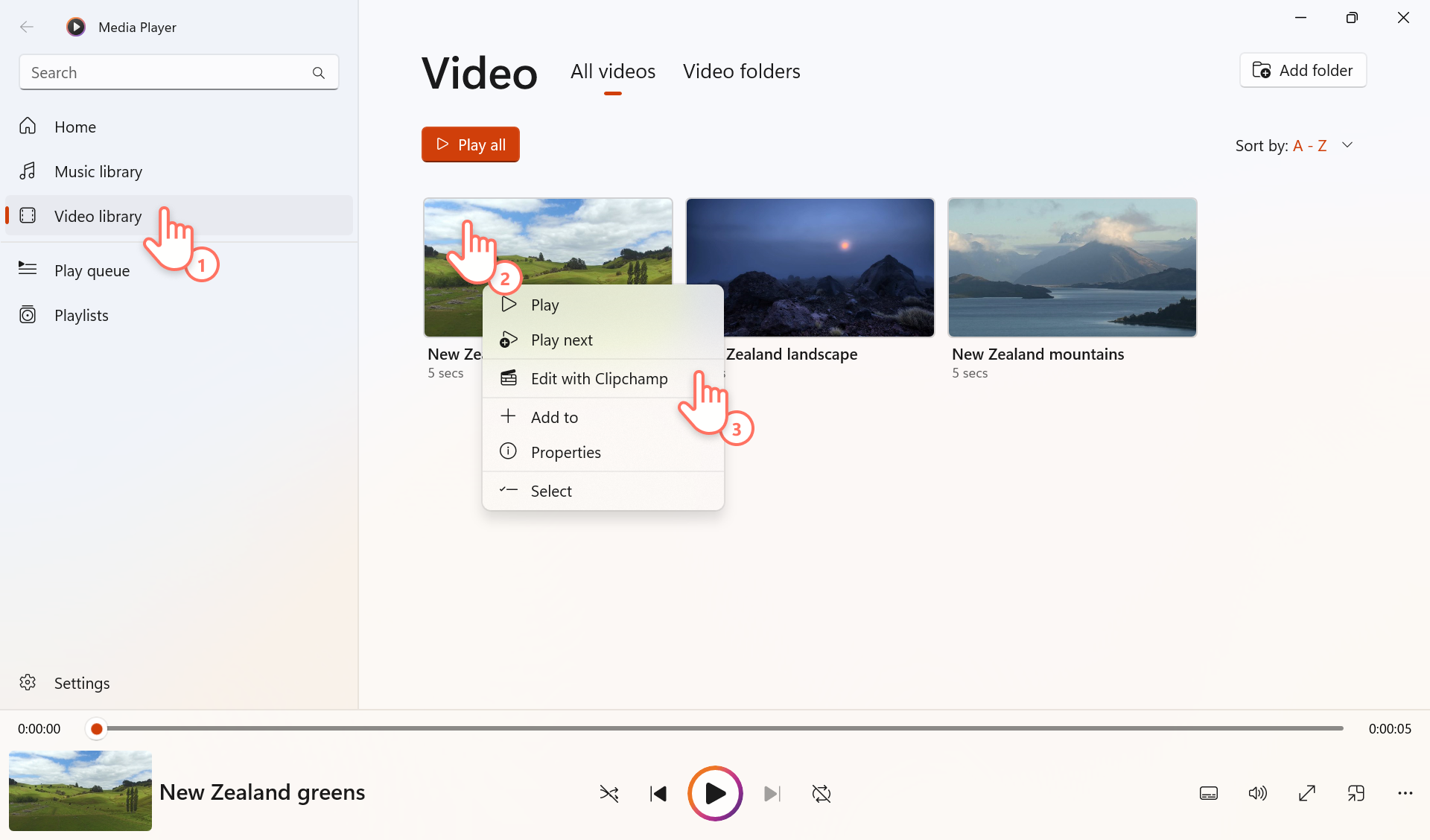Image resolution: width=1430 pixels, height=840 pixels.
Task: Toggle repeat playback mode
Action: (x=821, y=793)
